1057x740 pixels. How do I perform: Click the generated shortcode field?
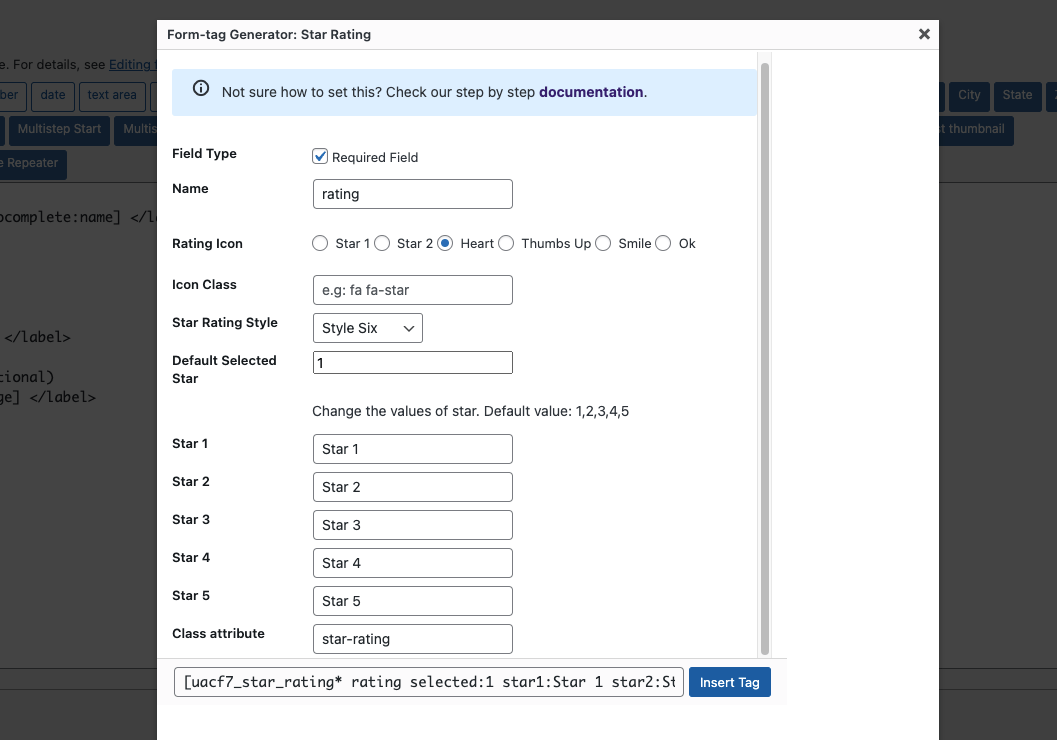[x=428, y=682]
